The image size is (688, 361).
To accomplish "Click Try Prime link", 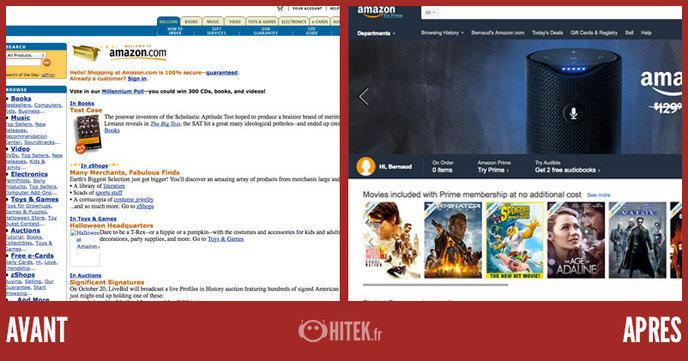I will pos(493,170).
